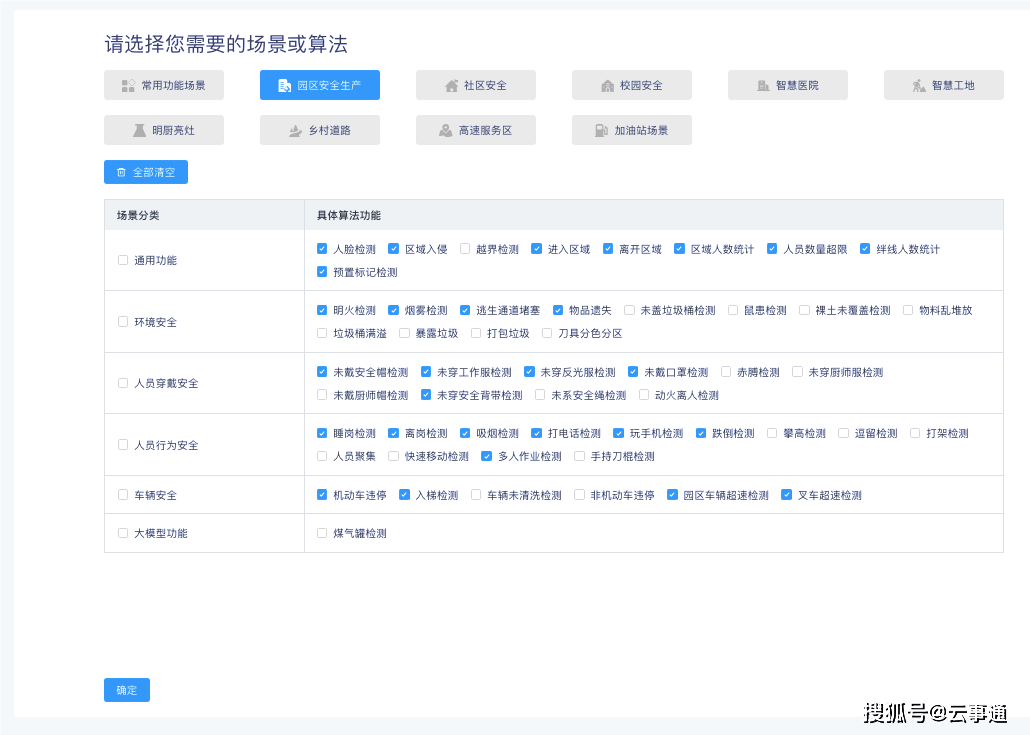This screenshot has height=735, width=1030.
Task: Toggle the 未戴安全帽检测 checkbox off
Action: [x=322, y=372]
